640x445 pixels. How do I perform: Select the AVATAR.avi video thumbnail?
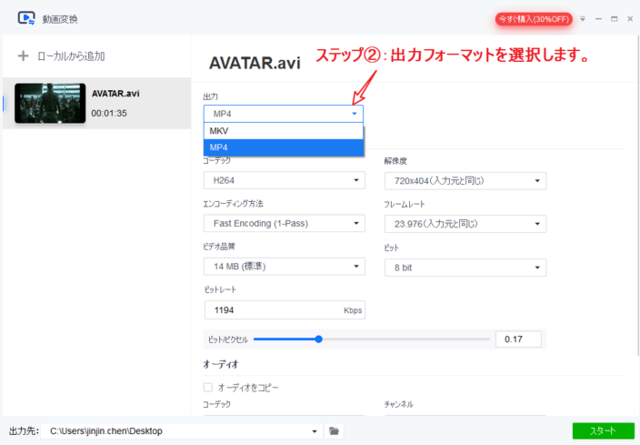tap(49, 104)
